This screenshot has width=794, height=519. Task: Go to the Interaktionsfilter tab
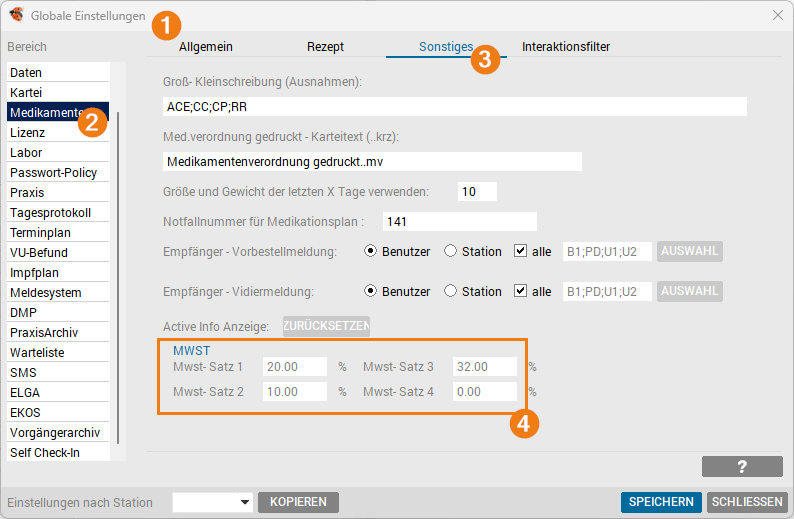tap(565, 46)
